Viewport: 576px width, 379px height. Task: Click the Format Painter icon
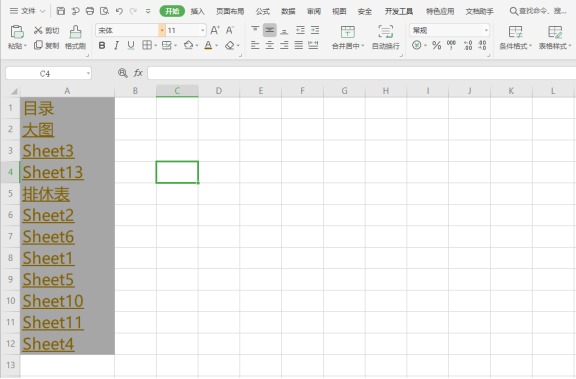[x=75, y=32]
